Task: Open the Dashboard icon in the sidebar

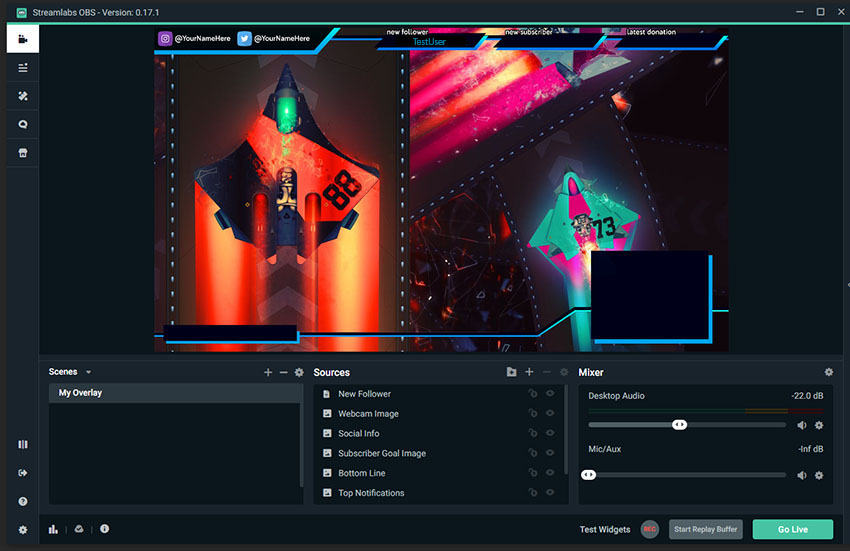Action: click(23, 68)
